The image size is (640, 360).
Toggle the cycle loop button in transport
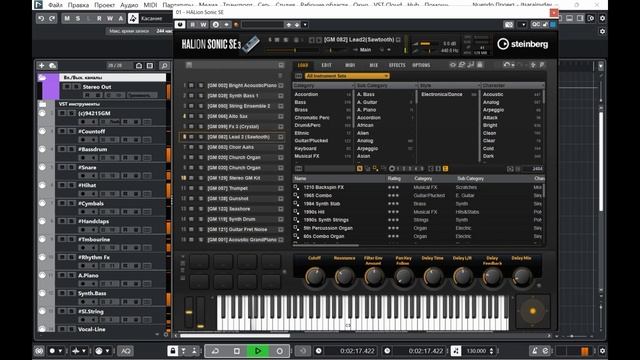point(215,351)
